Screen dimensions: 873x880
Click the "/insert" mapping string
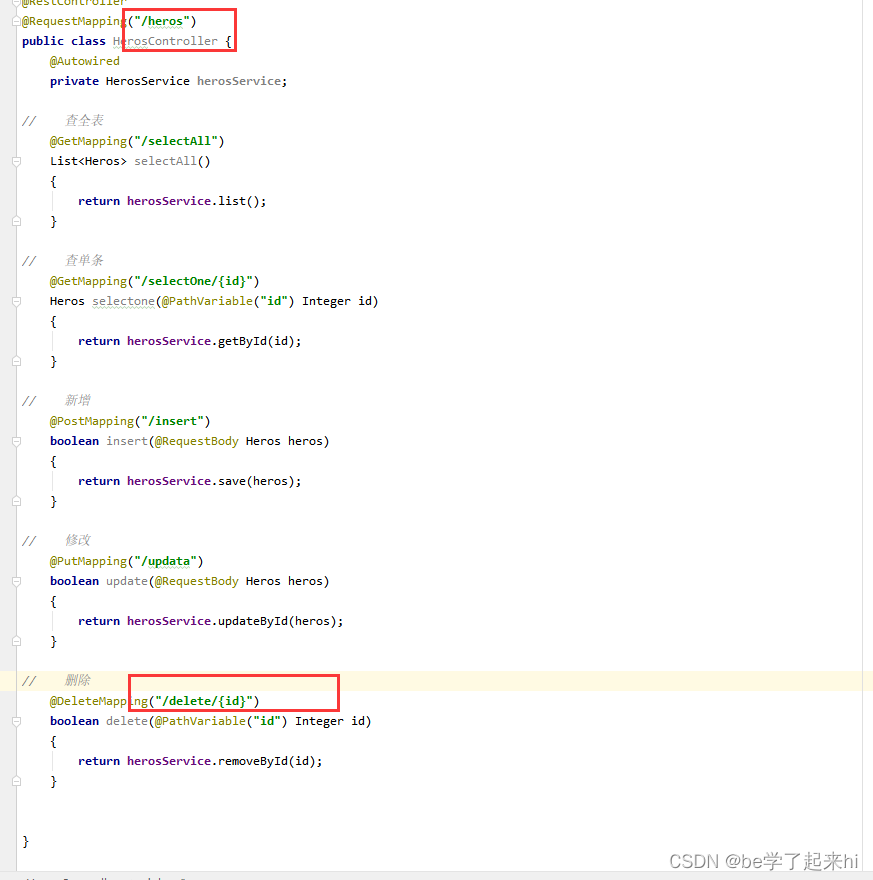coord(172,421)
